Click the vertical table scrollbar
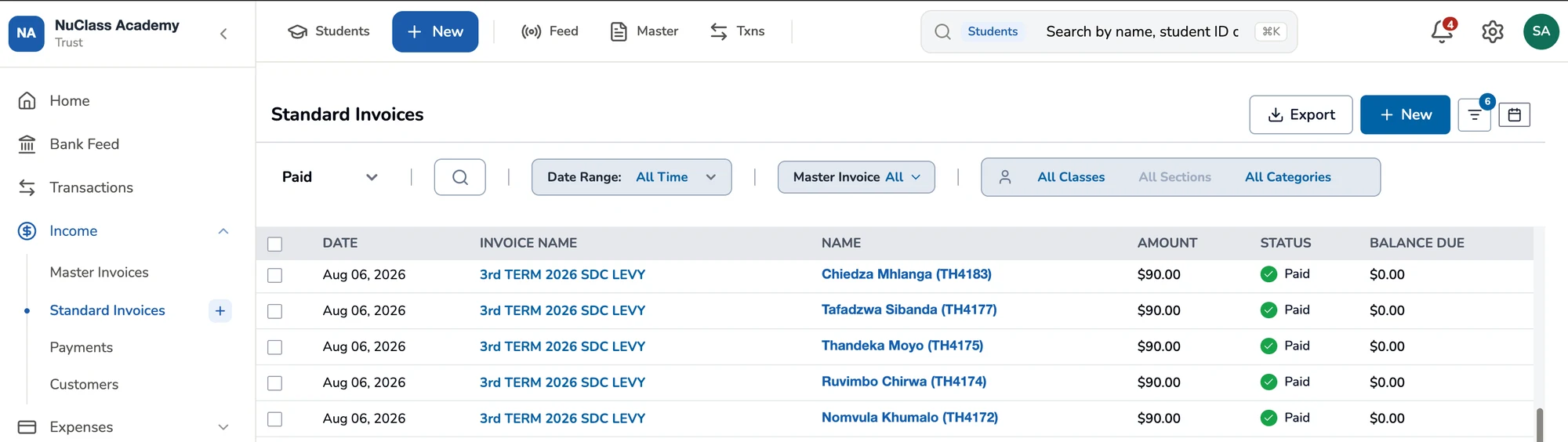Screen dimensions: 1568x442 [x=1539, y=424]
